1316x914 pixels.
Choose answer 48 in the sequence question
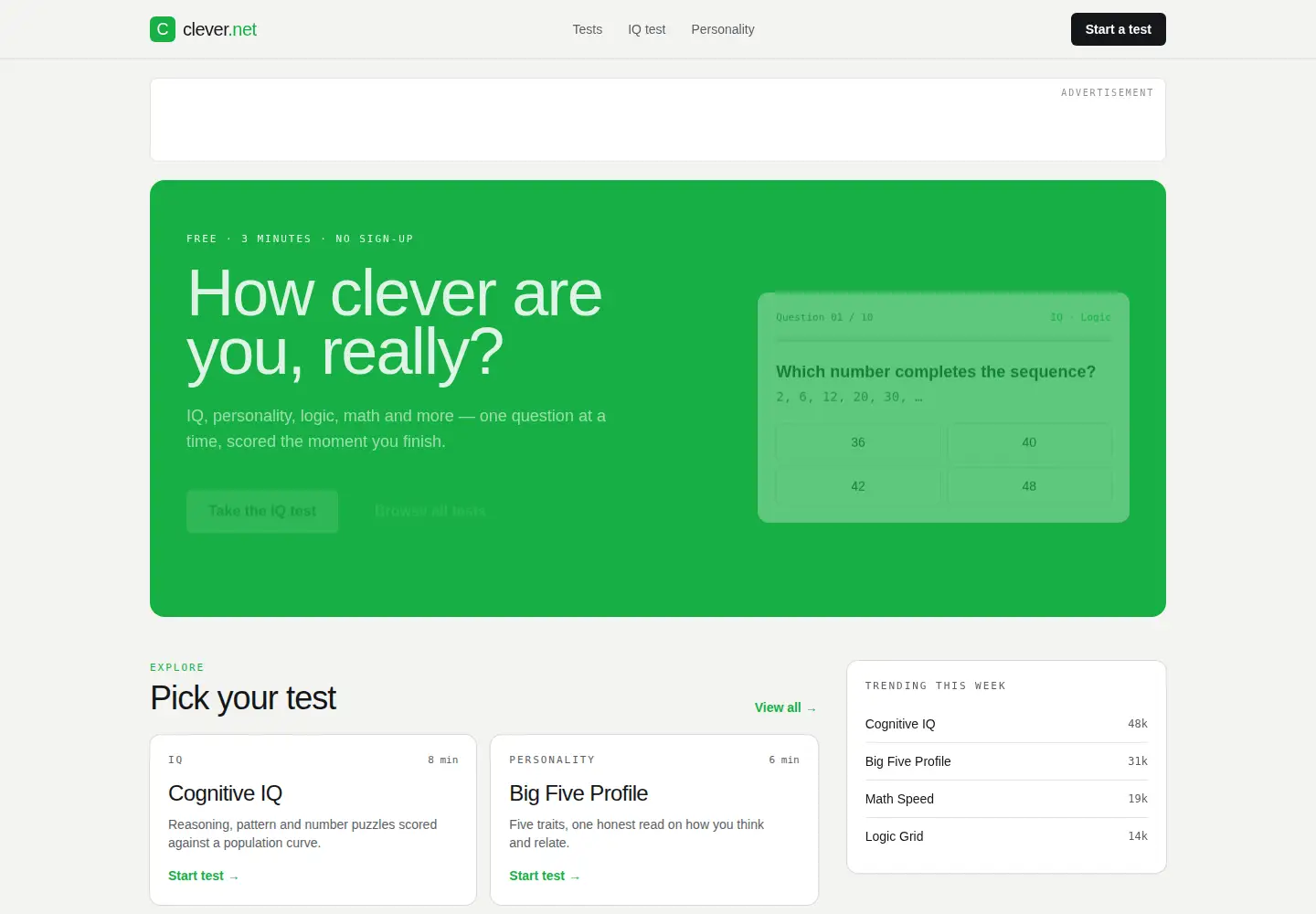coord(1029,486)
